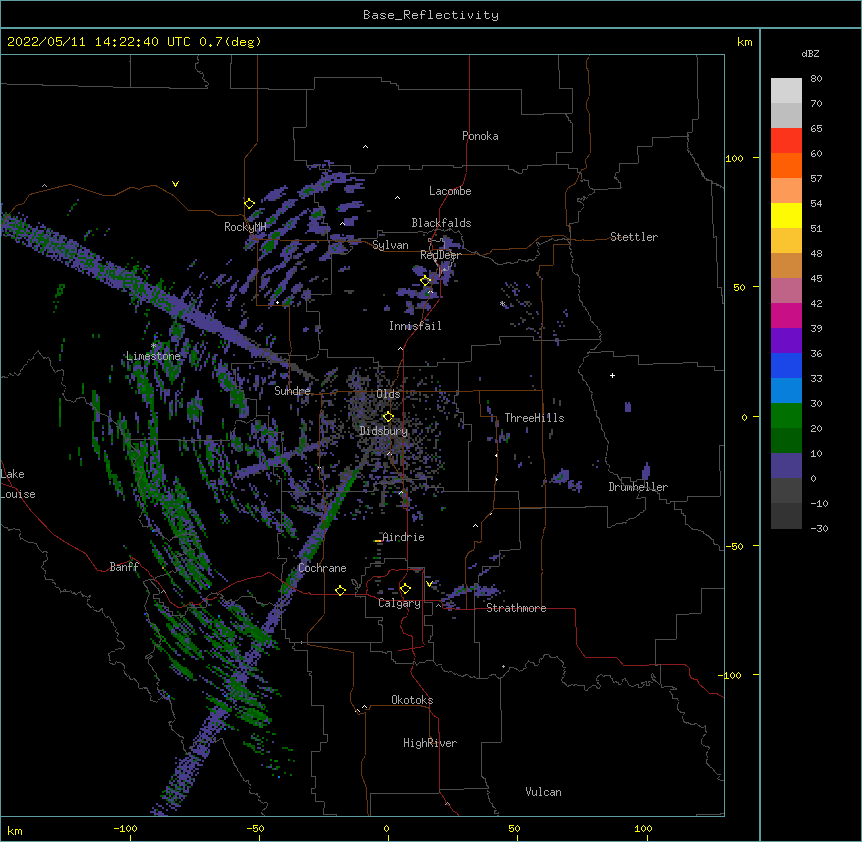Click the Cochrane town label
Image resolution: width=862 pixels, height=842 pixels.
click(322, 568)
